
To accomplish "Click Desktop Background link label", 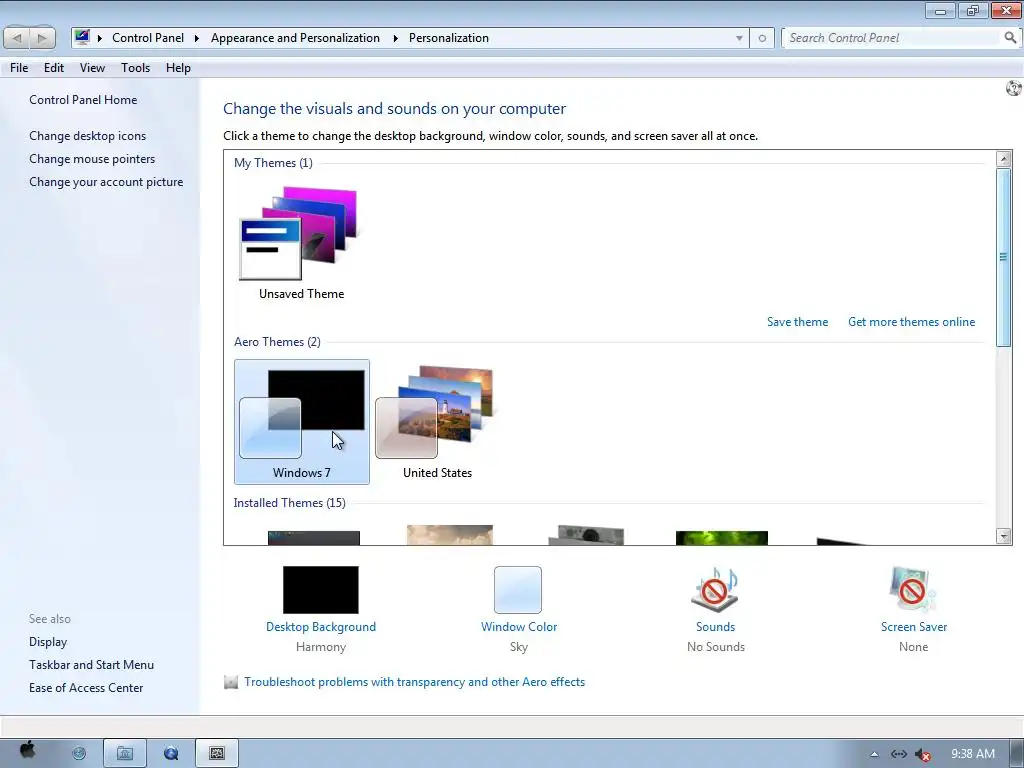I will [x=321, y=627].
